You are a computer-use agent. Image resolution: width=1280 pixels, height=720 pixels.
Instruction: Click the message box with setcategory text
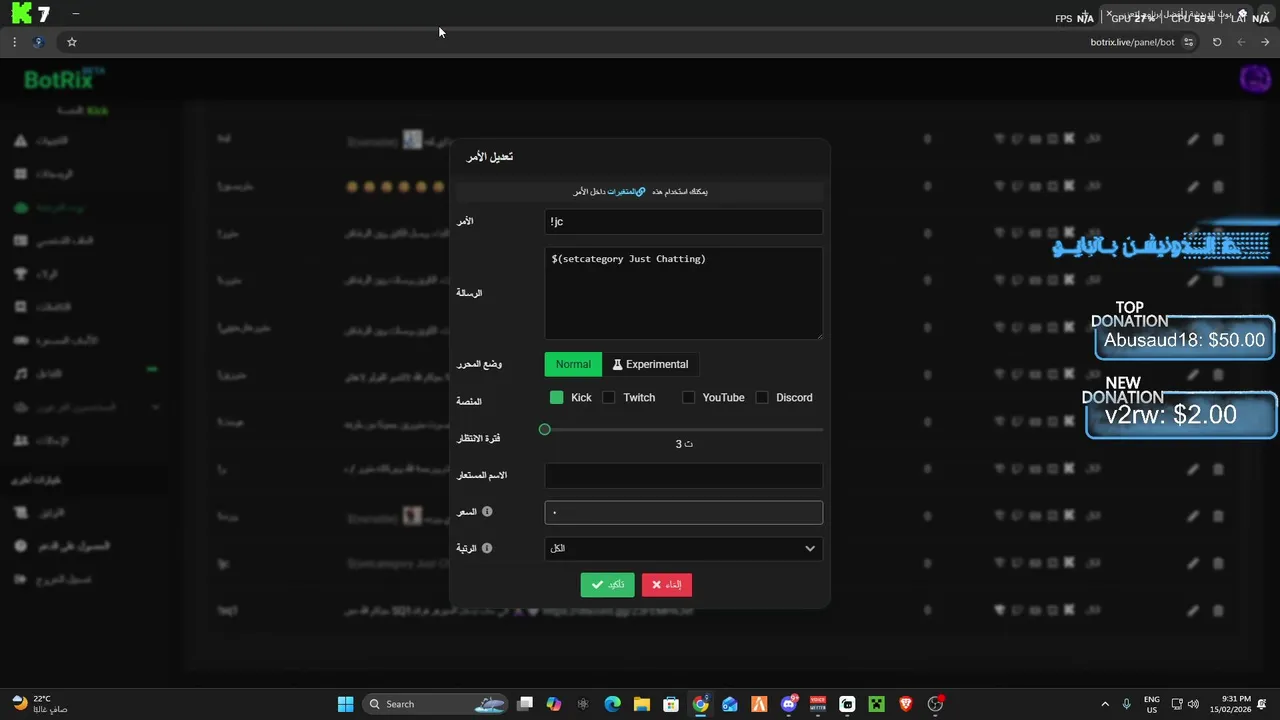(x=684, y=294)
